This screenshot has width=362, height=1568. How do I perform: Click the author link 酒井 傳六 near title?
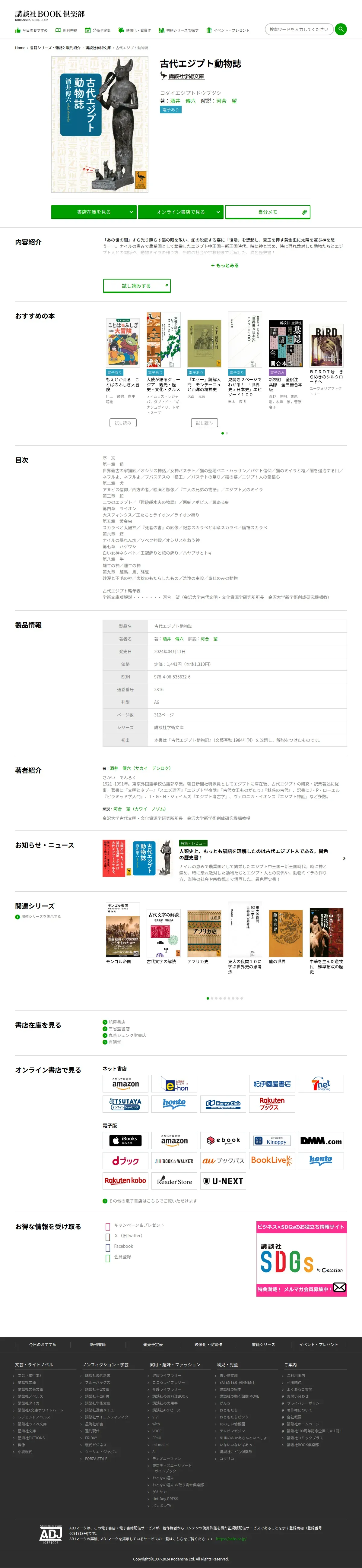(183, 101)
